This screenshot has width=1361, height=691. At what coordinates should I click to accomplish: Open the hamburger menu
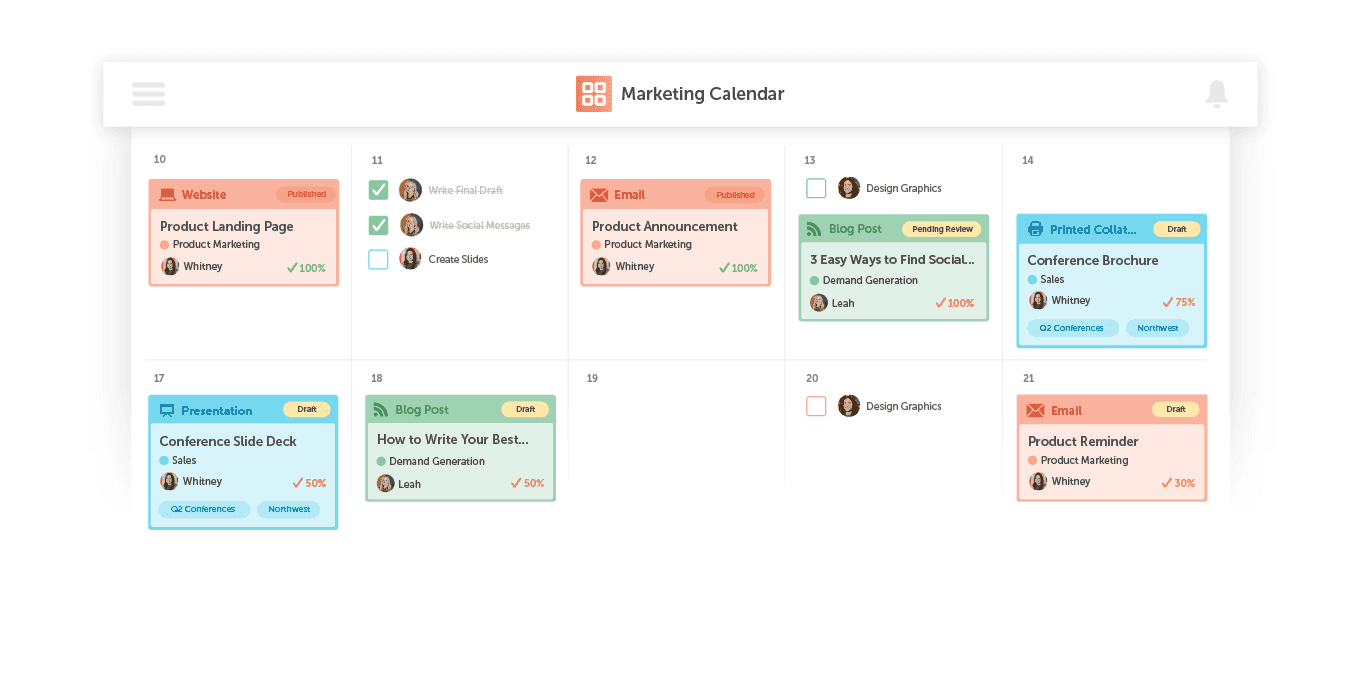[x=148, y=93]
